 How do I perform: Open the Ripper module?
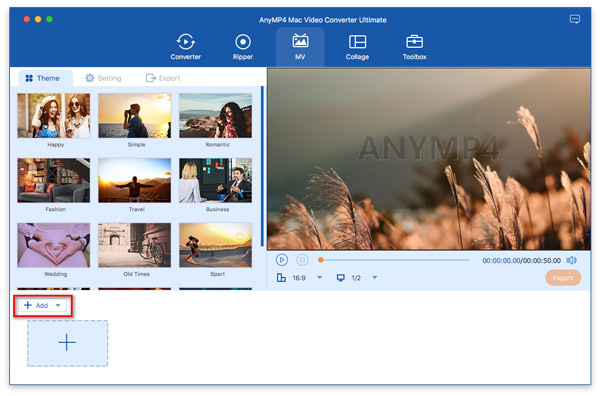[243, 47]
